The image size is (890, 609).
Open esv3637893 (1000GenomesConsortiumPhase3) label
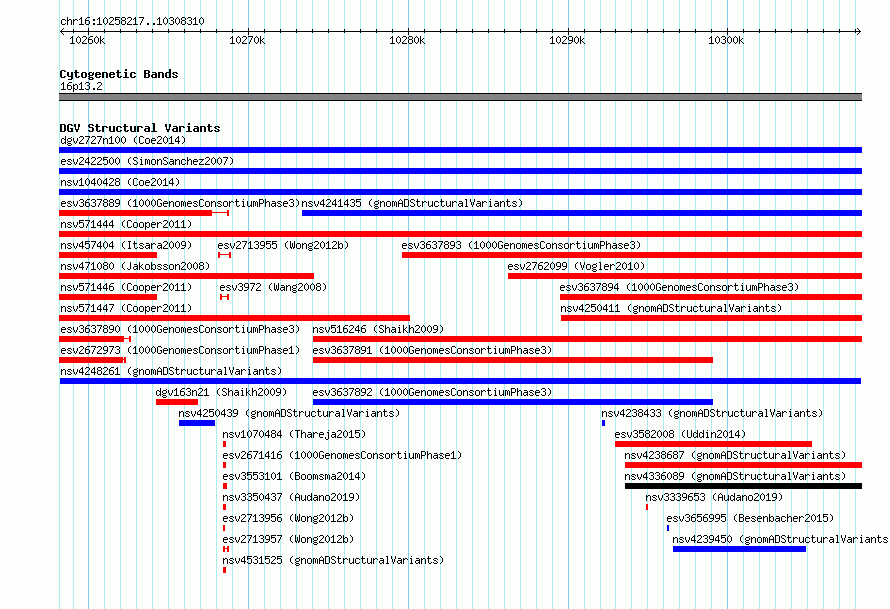521,245
